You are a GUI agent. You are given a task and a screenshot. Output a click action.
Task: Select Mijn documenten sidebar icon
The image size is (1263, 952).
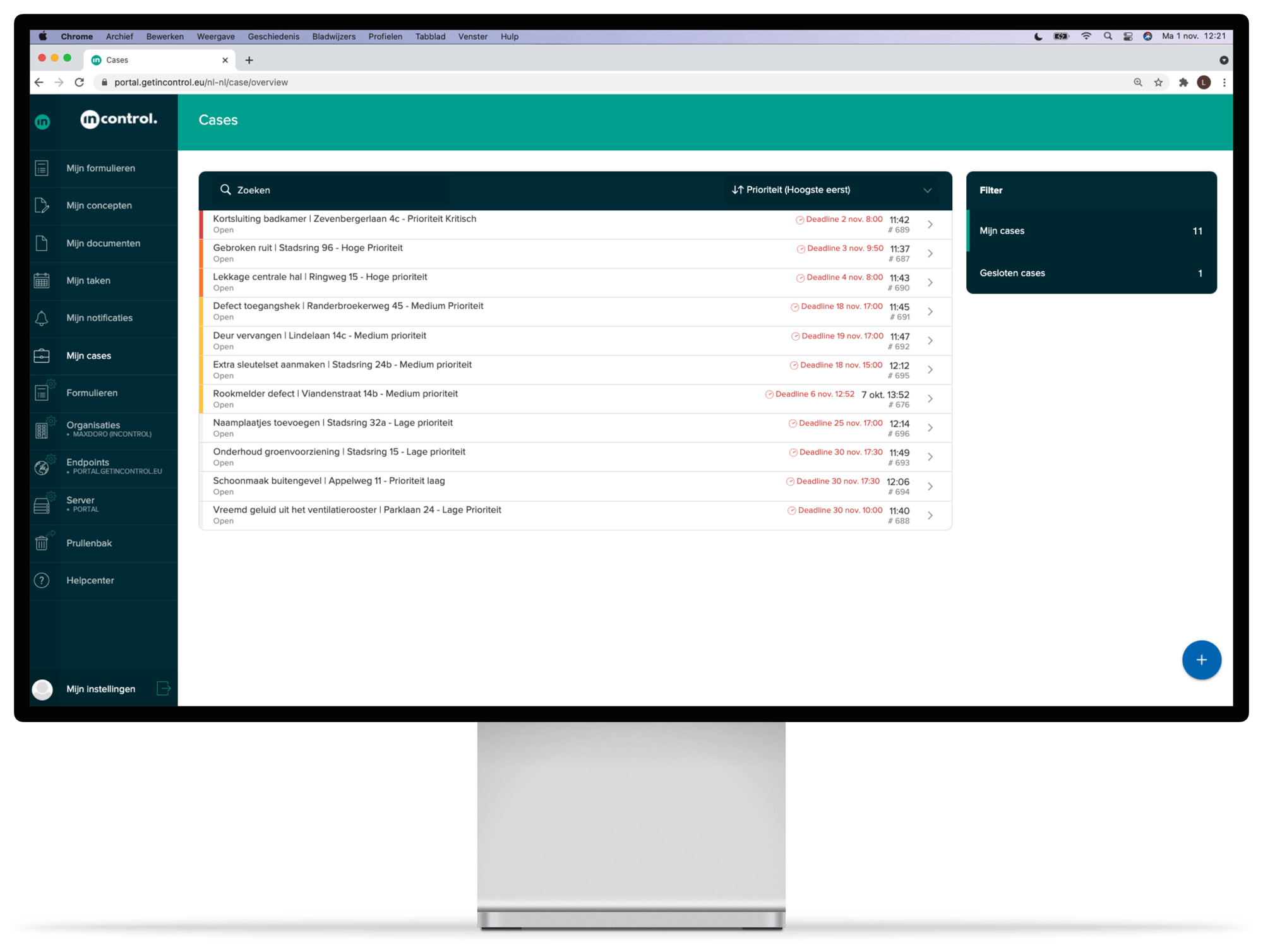41,243
